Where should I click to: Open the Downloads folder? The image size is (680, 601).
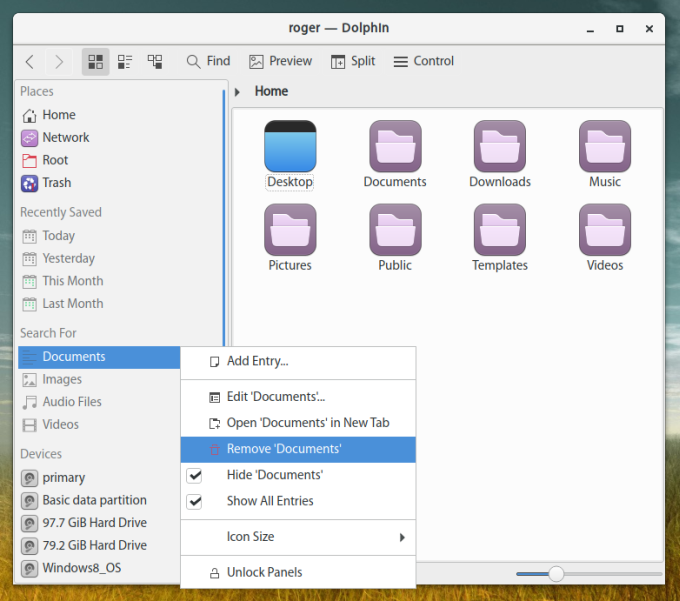coord(500,155)
